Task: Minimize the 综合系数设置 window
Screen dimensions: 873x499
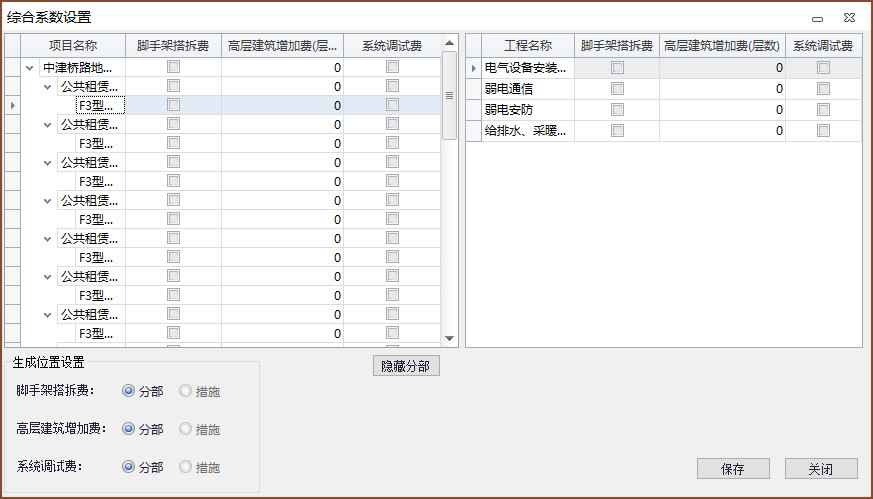Action: [x=817, y=18]
